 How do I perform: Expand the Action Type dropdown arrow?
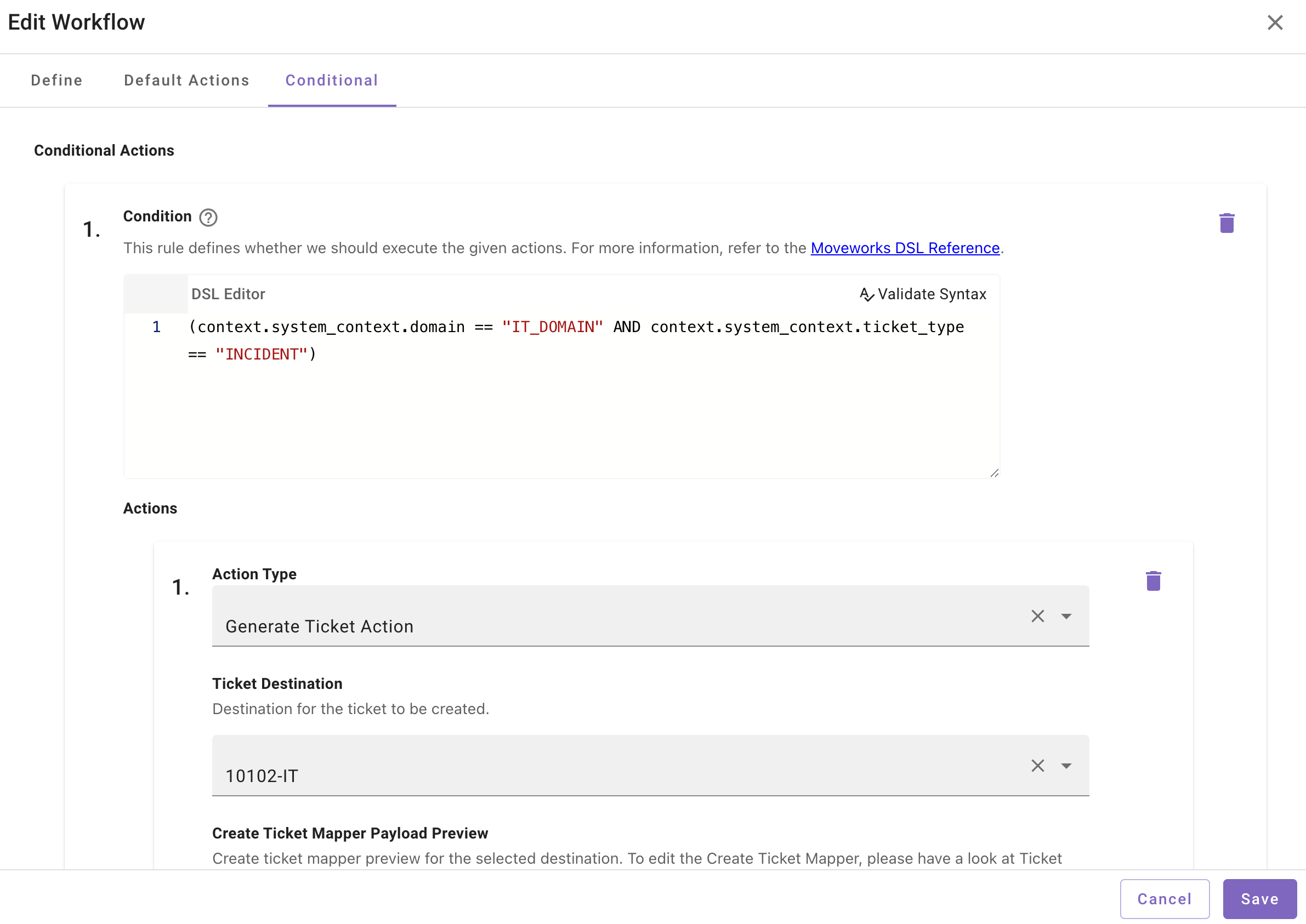tap(1066, 616)
